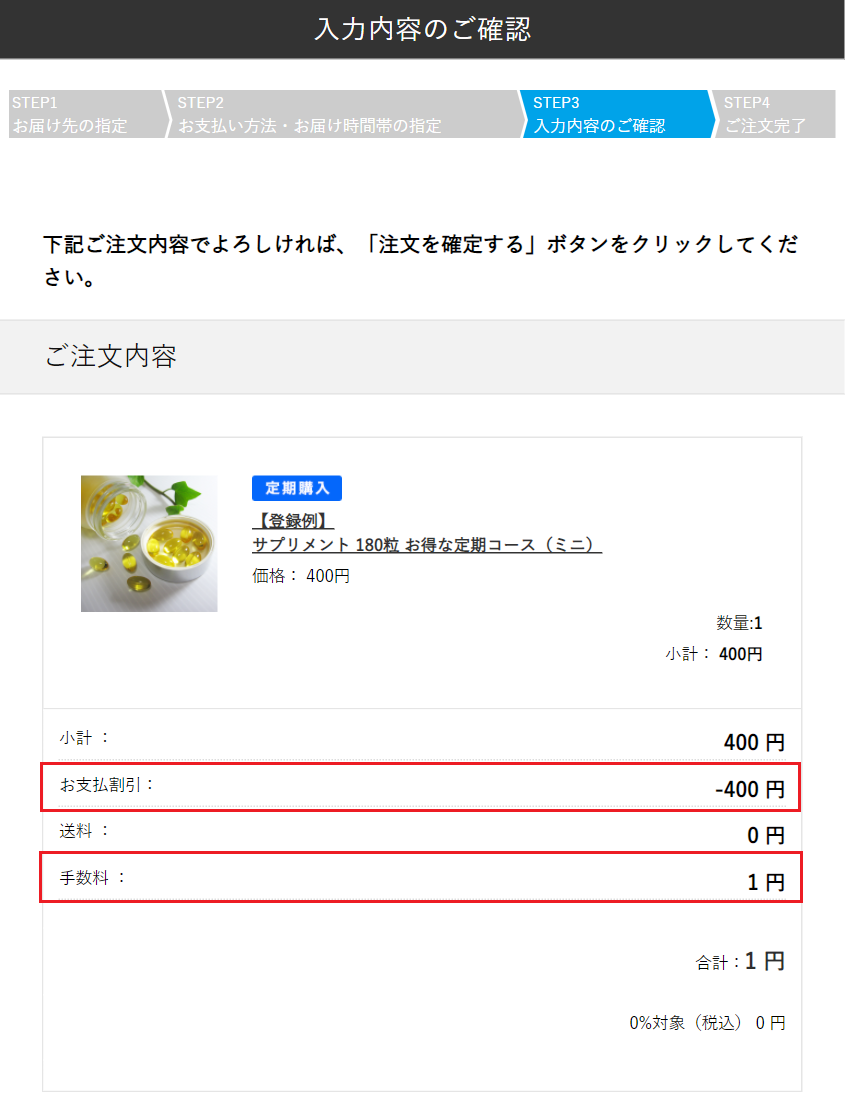Viewport: 845px width, 1109px height.
Task: Open the 【登録例】 product link
Action: pyautogui.click(x=293, y=521)
